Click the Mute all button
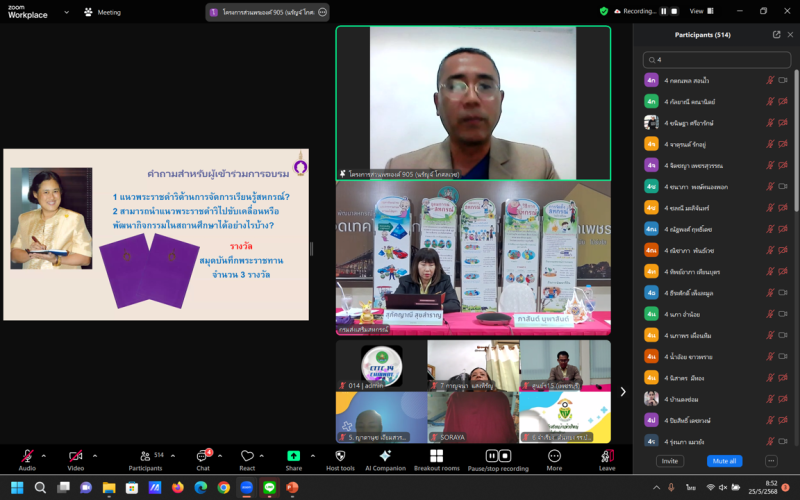The image size is (800, 500). 724,461
